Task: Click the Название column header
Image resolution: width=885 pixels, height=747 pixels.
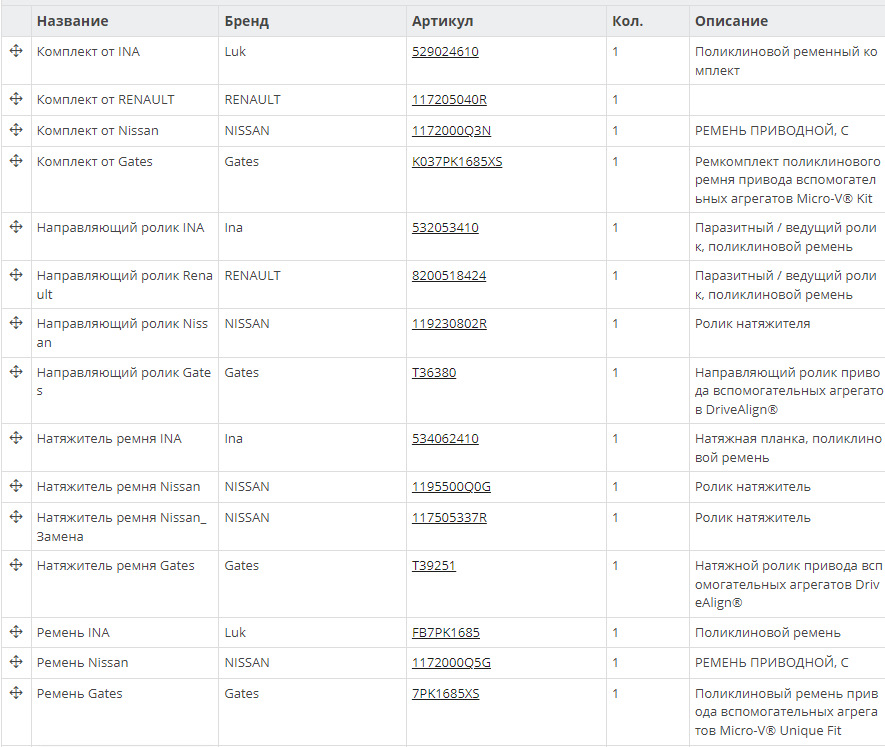Action: pos(73,21)
